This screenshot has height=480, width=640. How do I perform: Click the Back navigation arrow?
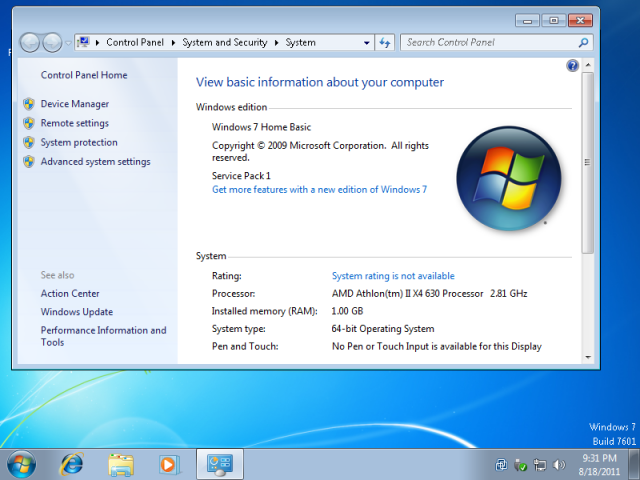tap(30, 42)
